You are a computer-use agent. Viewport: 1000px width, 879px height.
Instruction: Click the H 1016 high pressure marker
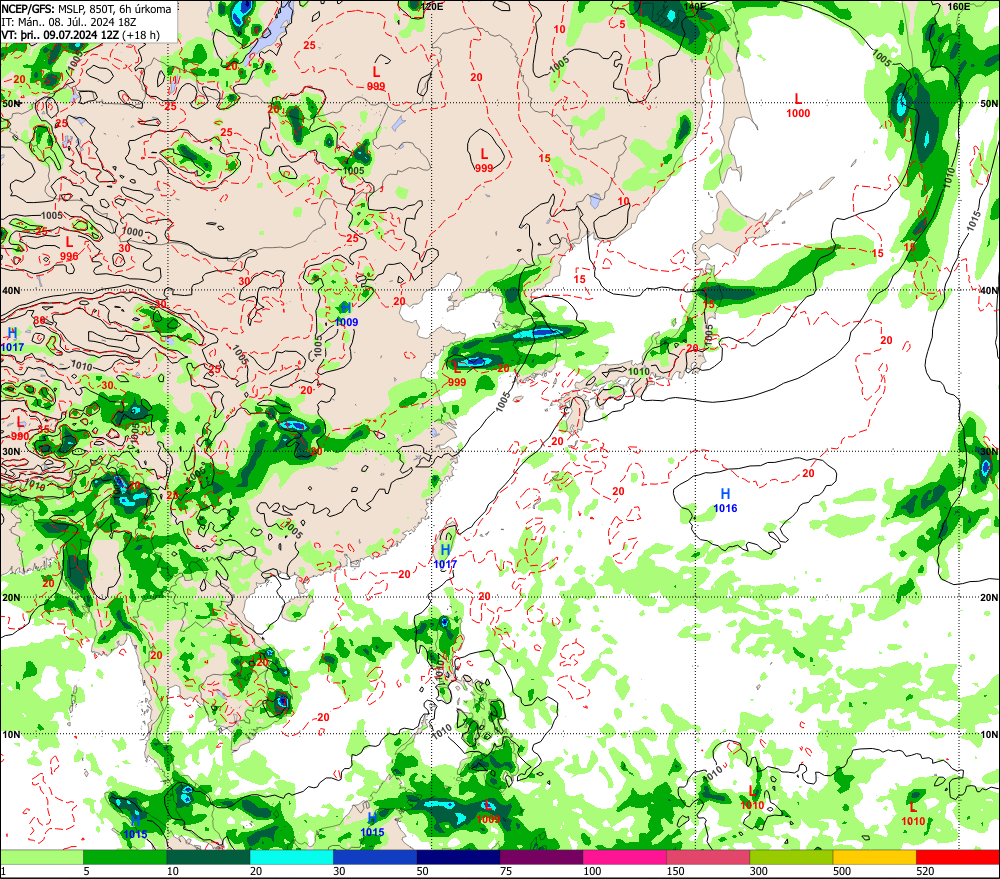tap(725, 501)
